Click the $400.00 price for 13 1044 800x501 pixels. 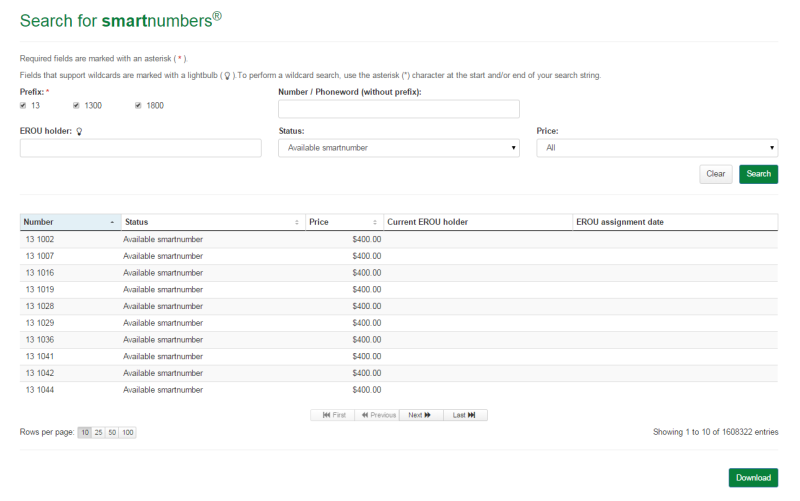coord(366,390)
